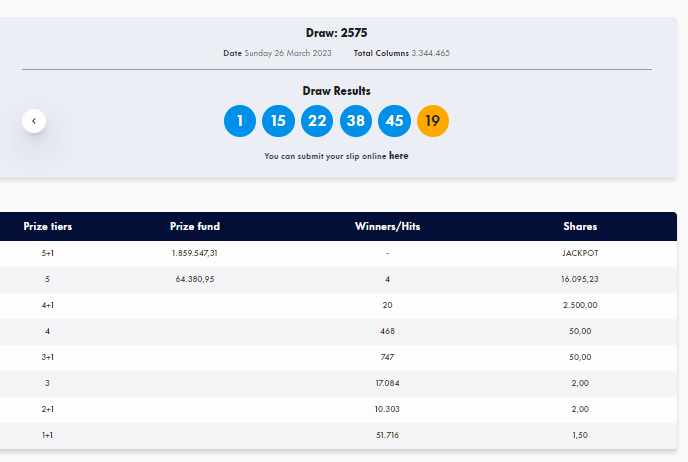Click the Sunday 26 March 2023 date text
This screenshot has width=688, height=462.
pyautogui.click(x=288, y=53)
